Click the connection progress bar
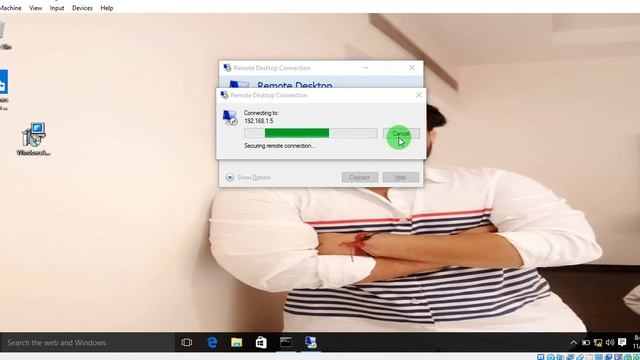 (x=311, y=133)
